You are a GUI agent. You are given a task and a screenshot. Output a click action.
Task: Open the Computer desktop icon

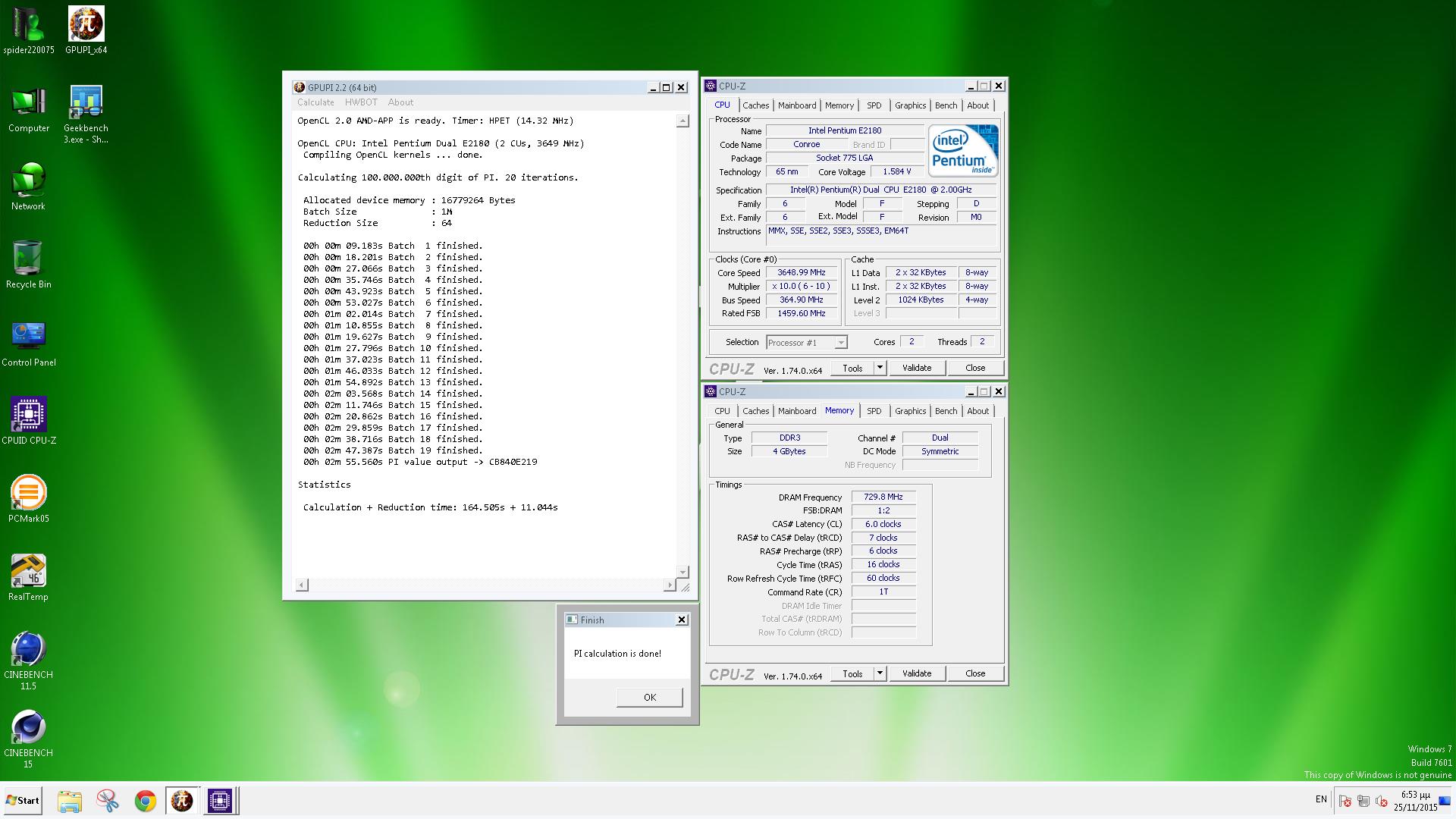coord(29,109)
